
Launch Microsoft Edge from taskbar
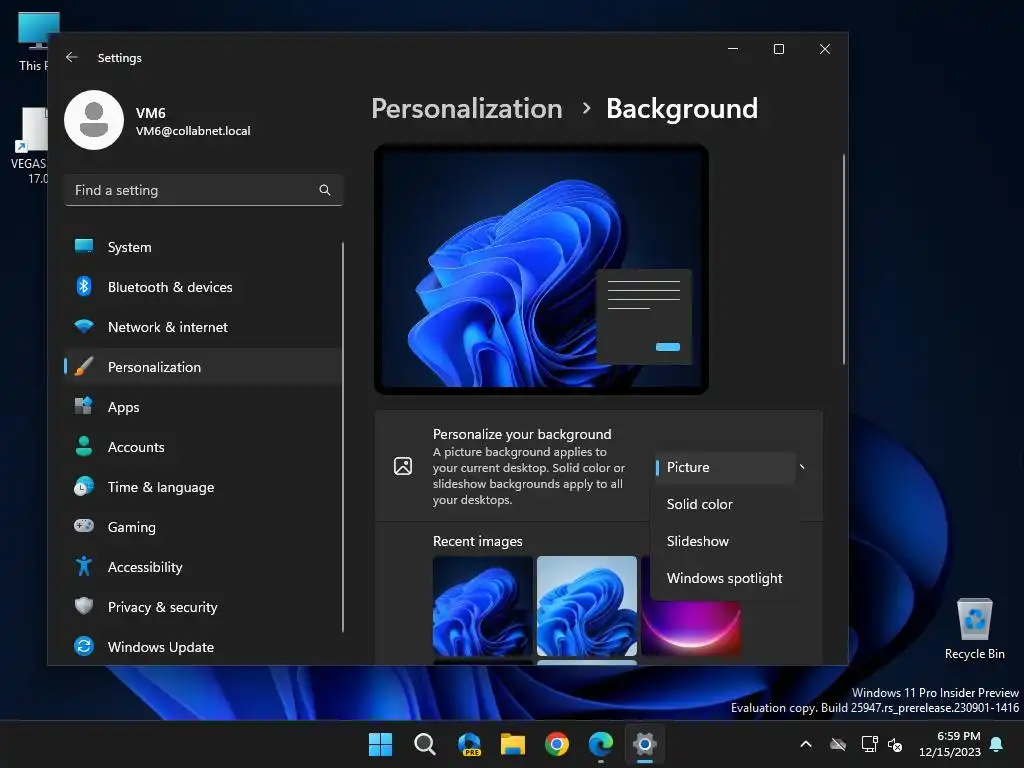601,744
